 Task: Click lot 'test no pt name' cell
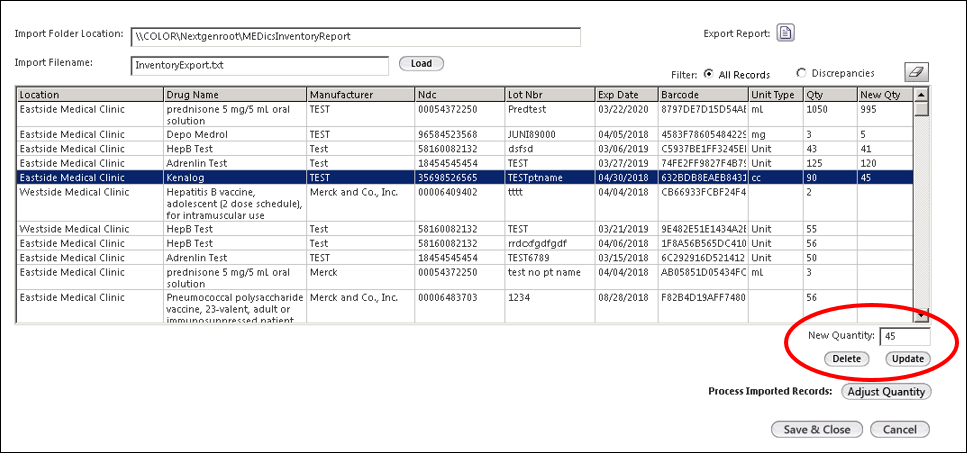(550, 278)
